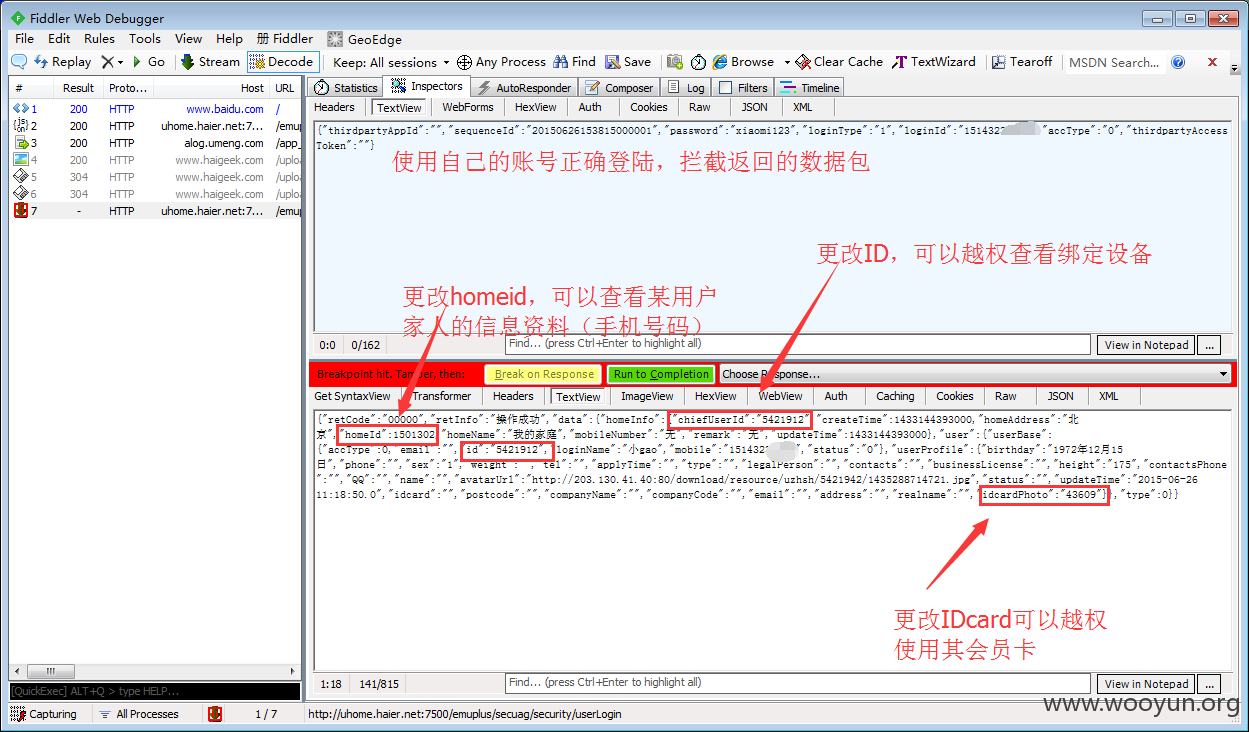The image size is (1249, 732).
Task: Select session 1 www.baidu.com
Action: click(x=155, y=109)
